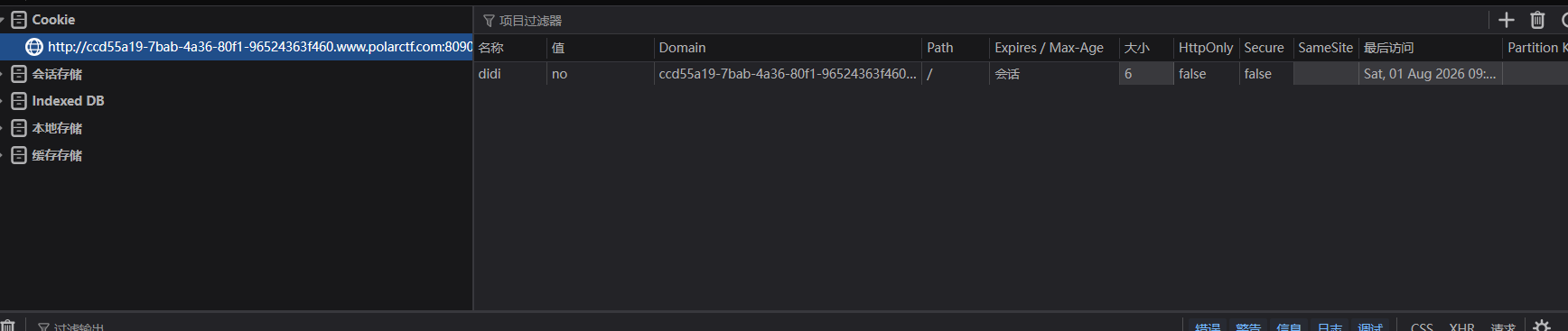Click the 本地存储 database icon

click(x=19, y=128)
